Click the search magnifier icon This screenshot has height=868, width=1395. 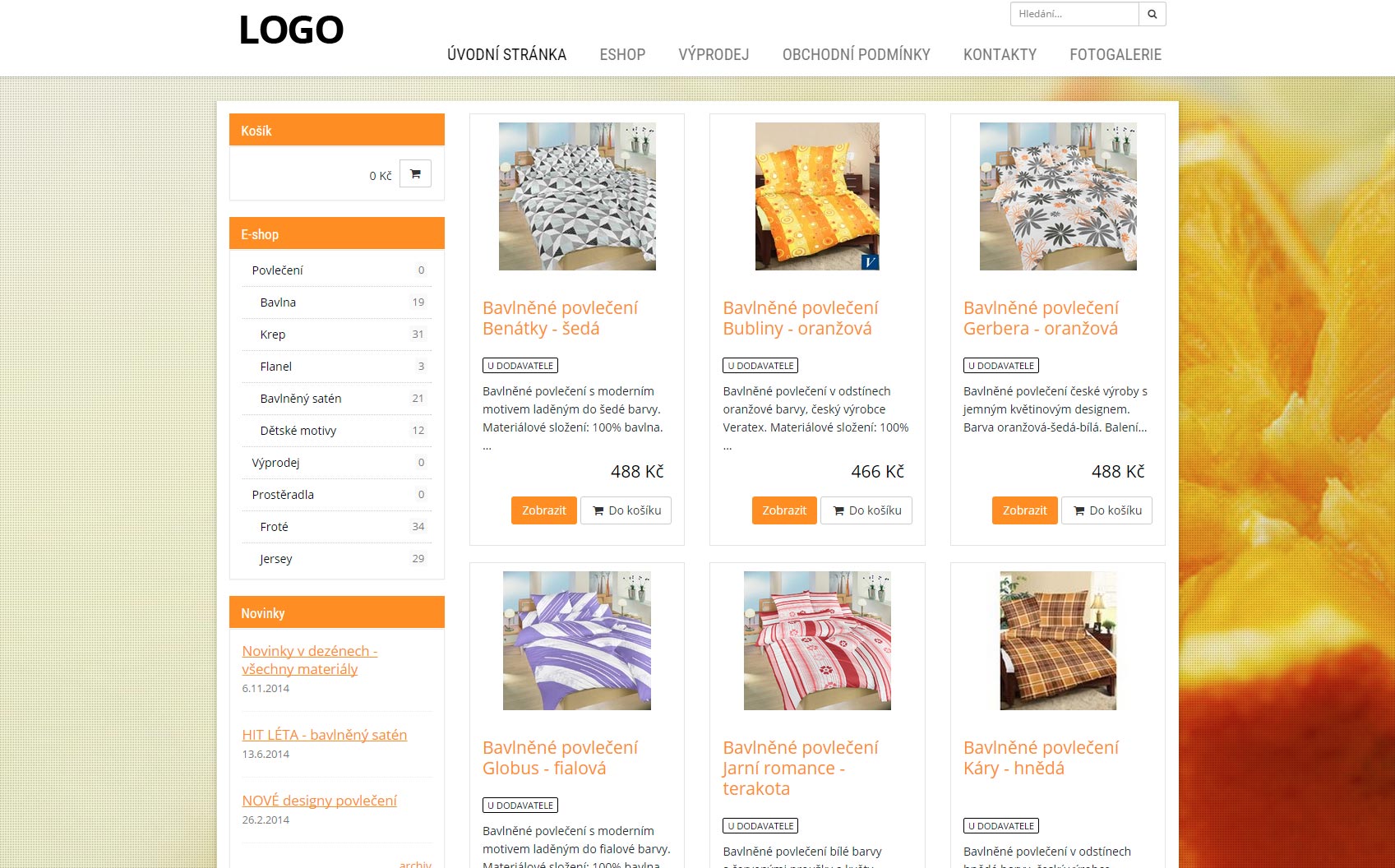[x=1152, y=14]
